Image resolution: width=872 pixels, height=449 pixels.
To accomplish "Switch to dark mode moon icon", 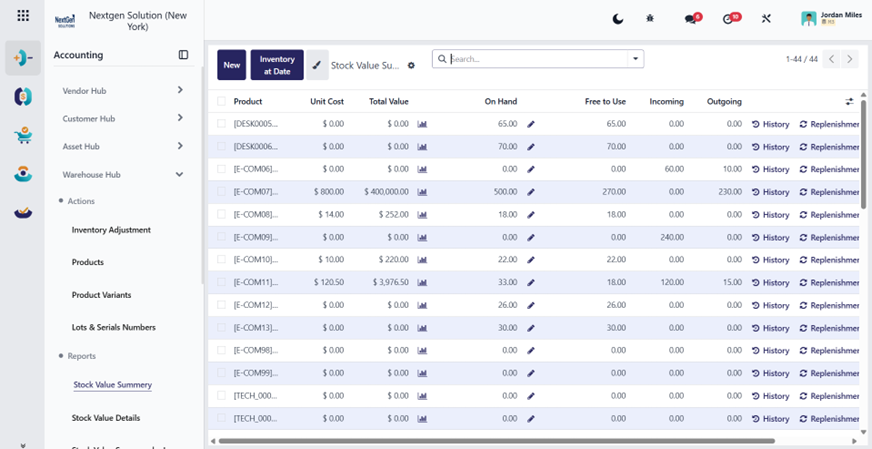I will (x=618, y=19).
